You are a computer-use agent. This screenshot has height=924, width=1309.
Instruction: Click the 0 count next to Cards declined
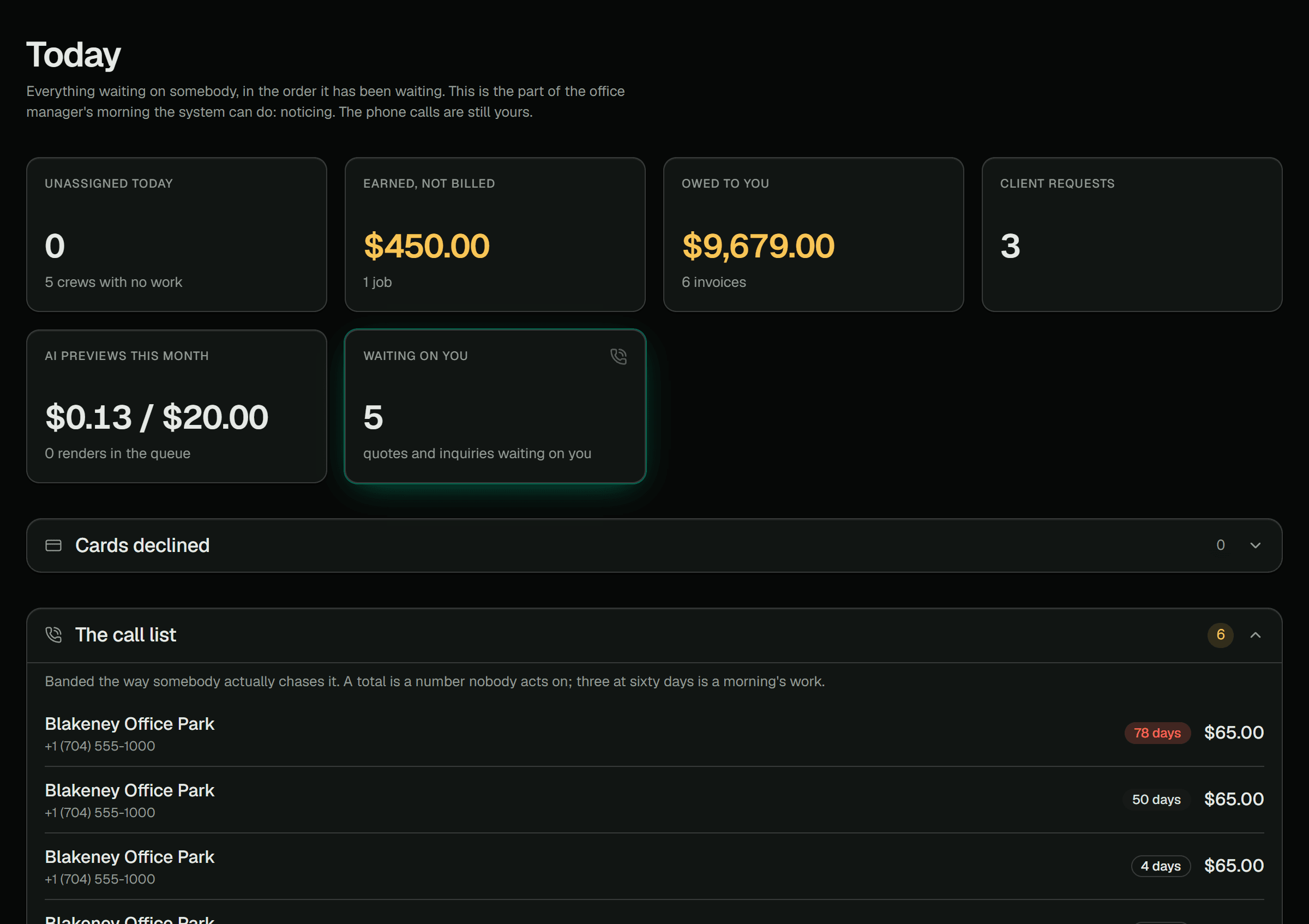[1221, 545]
